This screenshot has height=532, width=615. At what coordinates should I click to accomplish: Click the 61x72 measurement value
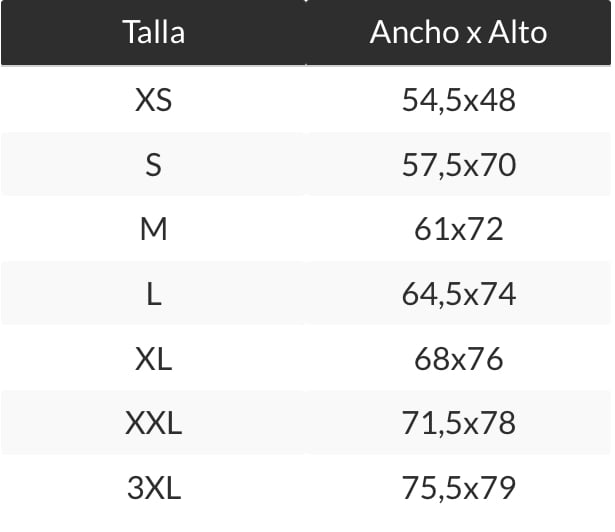click(x=458, y=229)
